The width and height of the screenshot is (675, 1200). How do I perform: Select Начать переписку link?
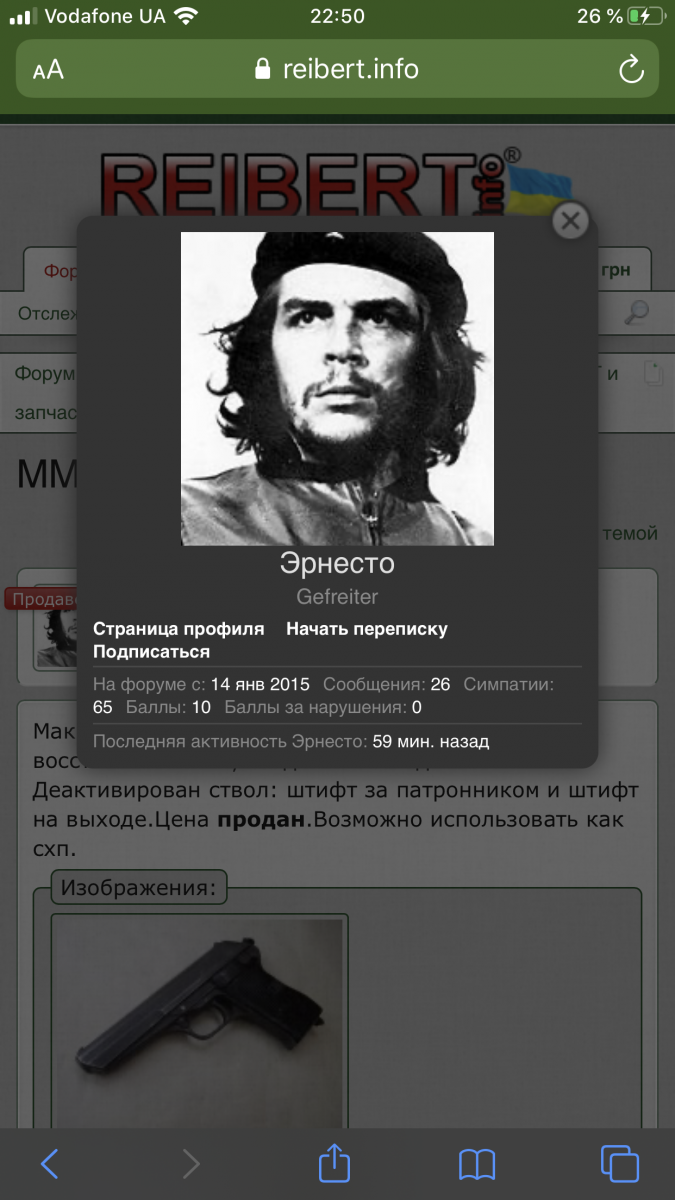[x=367, y=629]
